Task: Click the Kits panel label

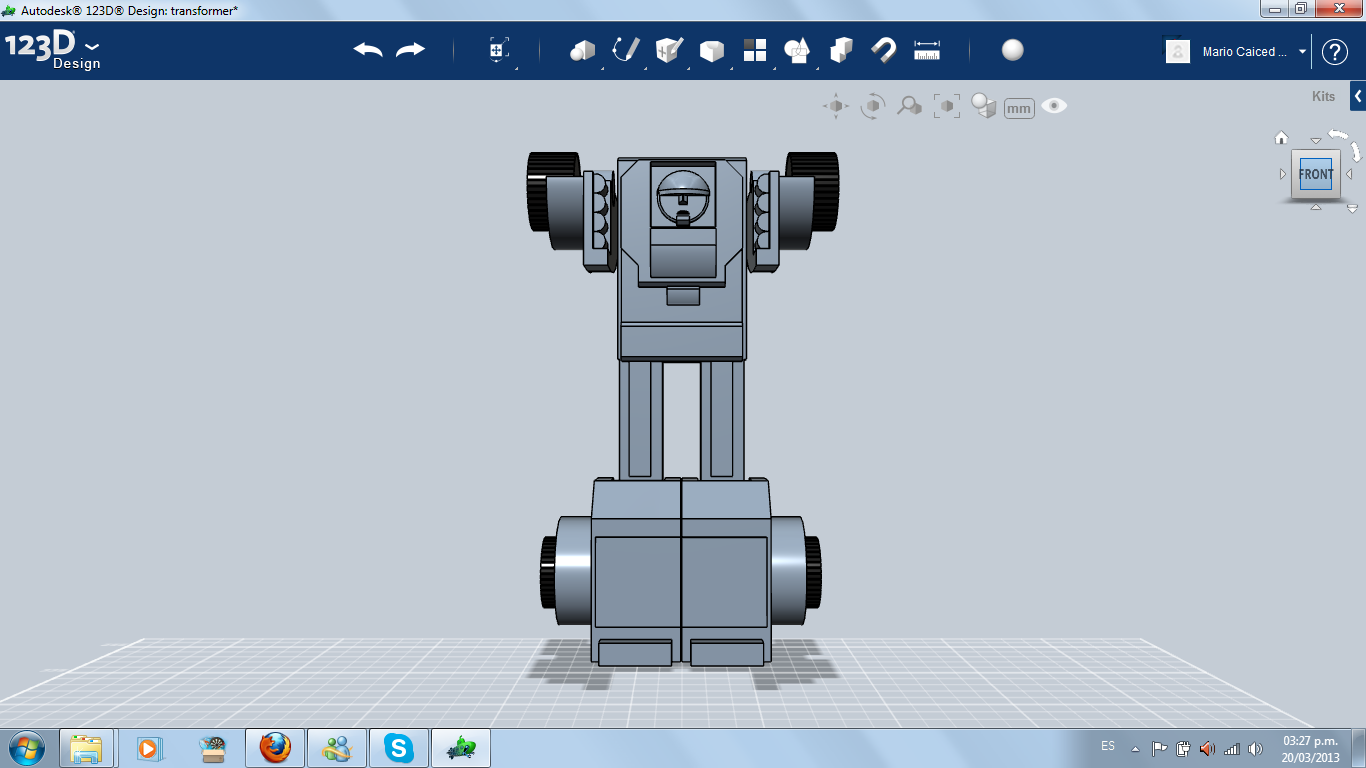Action: 1323,97
